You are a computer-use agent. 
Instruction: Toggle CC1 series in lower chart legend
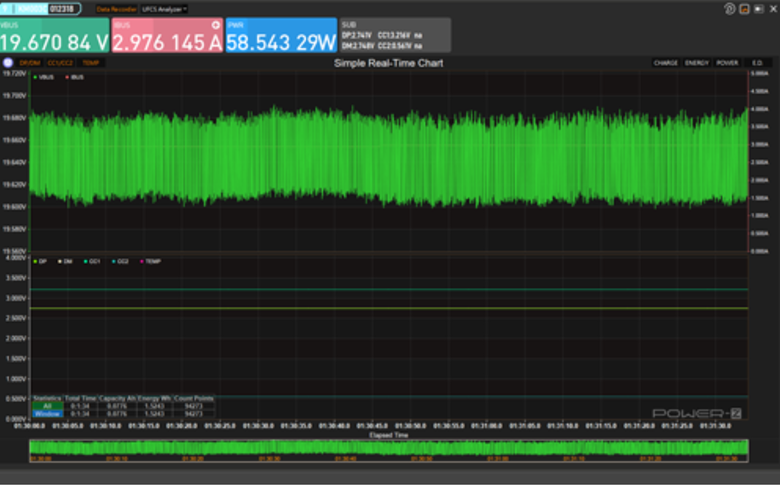(x=92, y=261)
